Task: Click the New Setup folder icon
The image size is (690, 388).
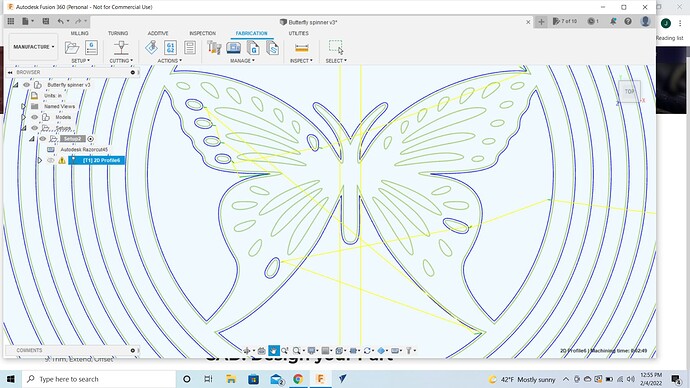Action: pyautogui.click(x=72, y=47)
